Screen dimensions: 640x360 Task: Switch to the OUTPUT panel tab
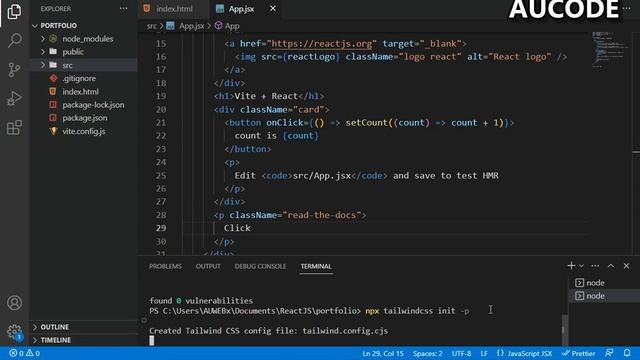tap(208, 266)
